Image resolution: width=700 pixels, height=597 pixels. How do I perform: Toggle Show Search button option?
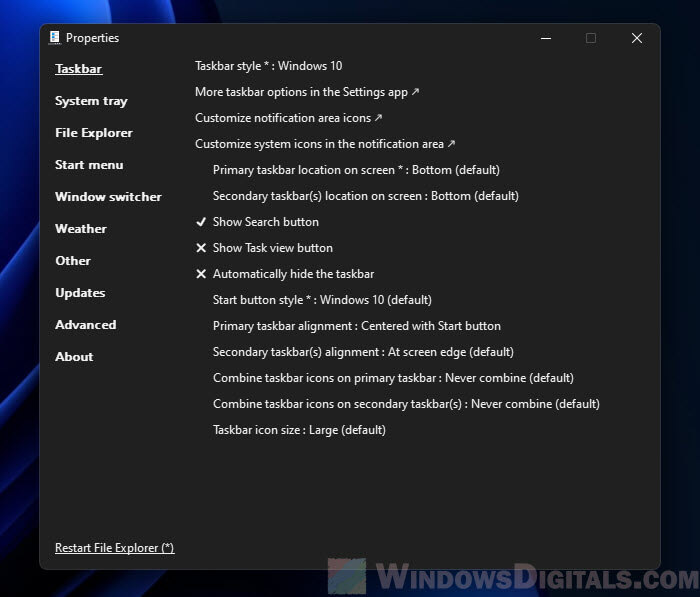(258, 222)
